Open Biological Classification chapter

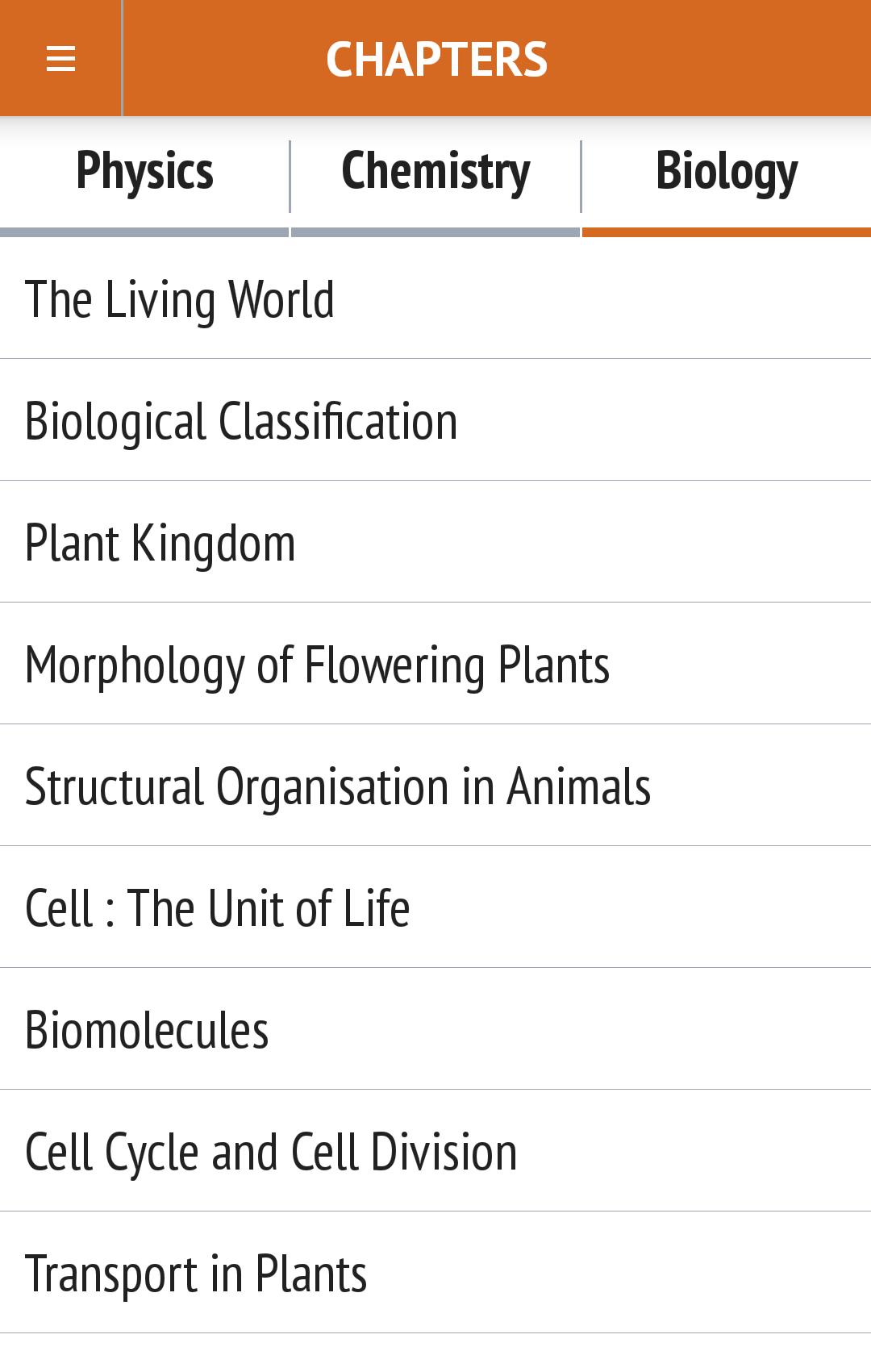click(x=241, y=421)
